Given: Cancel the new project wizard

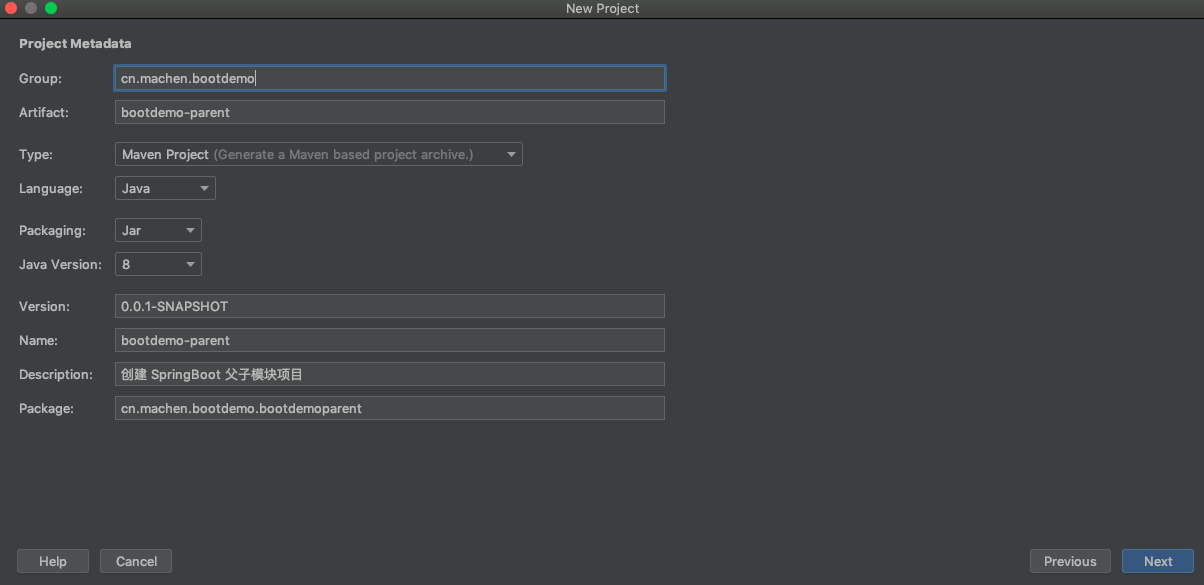Looking at the screenshot, I should click(x=136, y=561).
